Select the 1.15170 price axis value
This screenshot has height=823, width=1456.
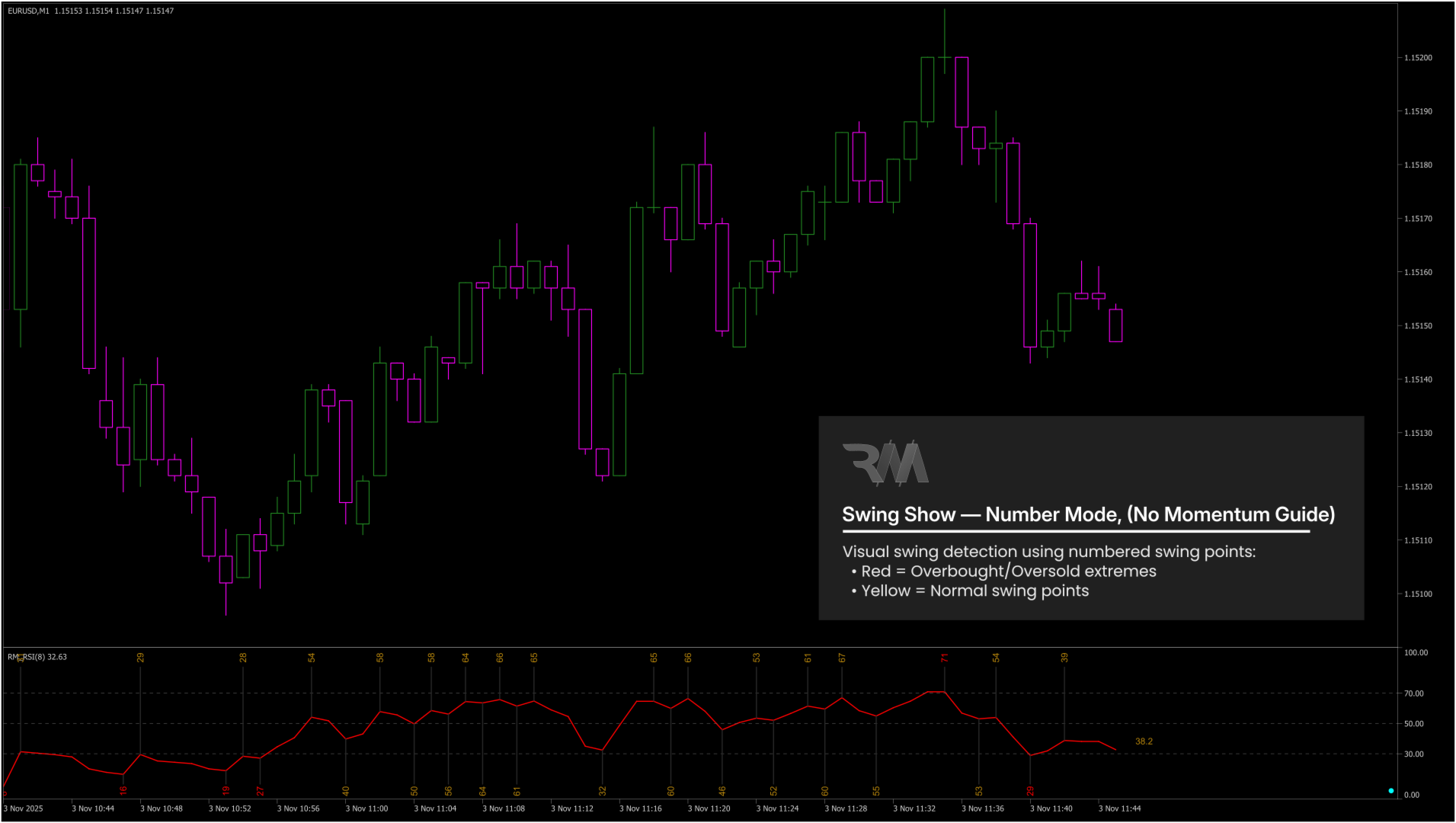[x=1418, y=219]
